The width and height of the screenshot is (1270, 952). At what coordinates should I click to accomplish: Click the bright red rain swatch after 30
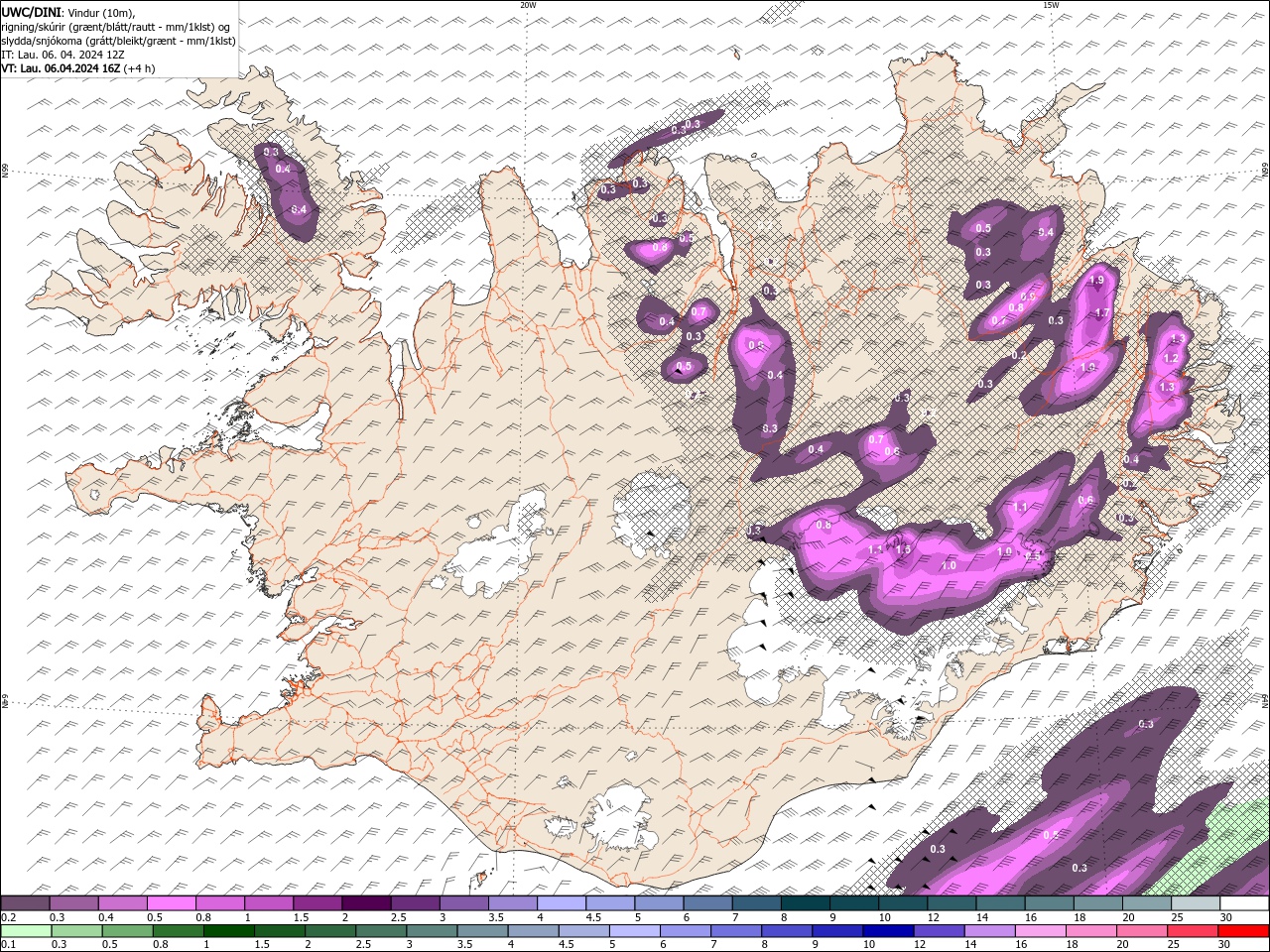[x=1244, y=931]
